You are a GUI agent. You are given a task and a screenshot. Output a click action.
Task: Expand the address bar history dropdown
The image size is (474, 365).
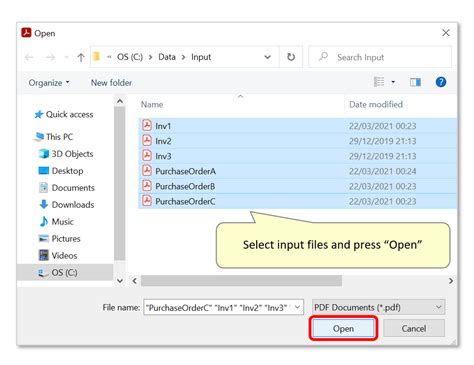coord(267,57)
